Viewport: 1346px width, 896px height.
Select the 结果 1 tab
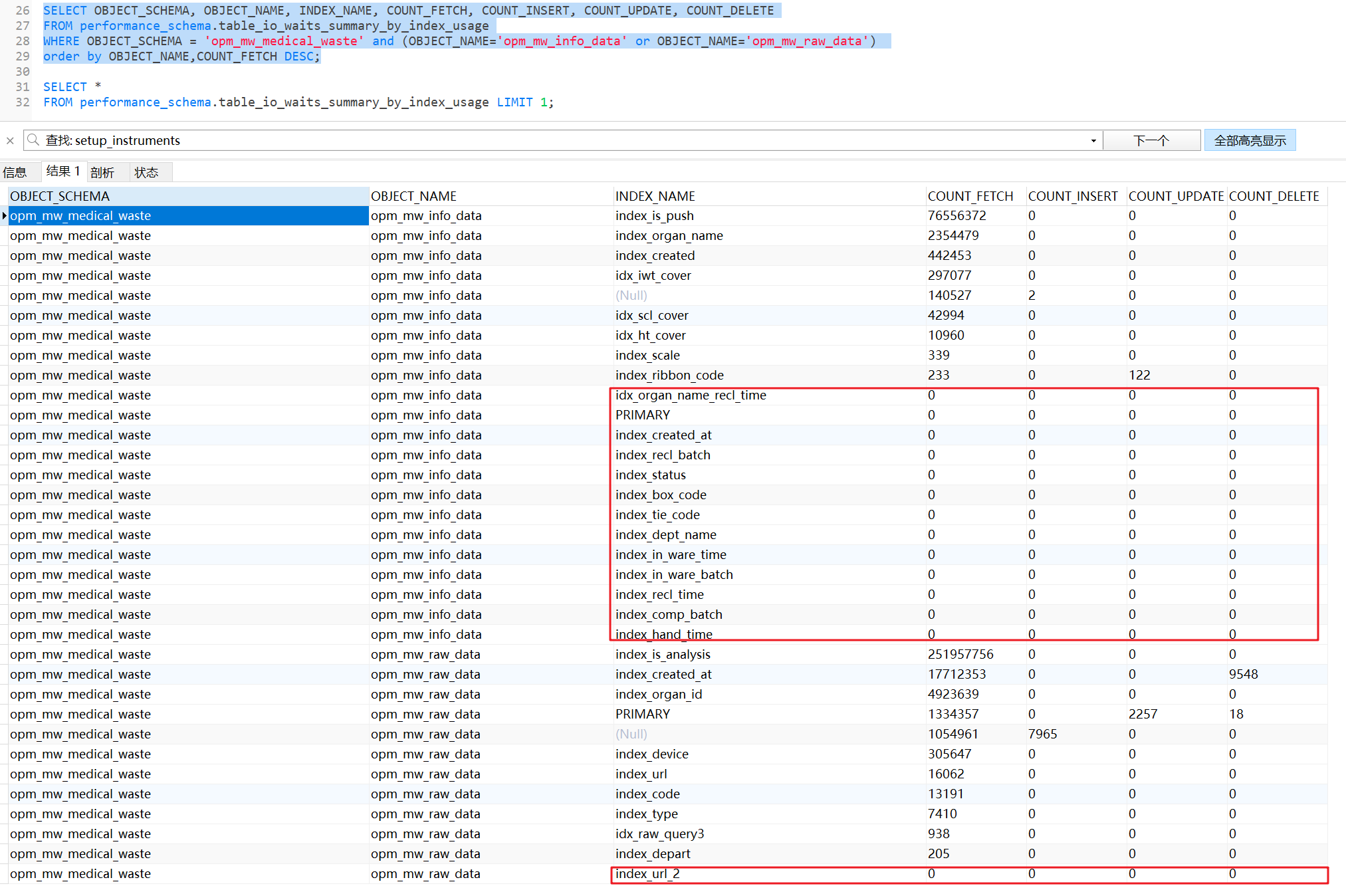(63, 171)
